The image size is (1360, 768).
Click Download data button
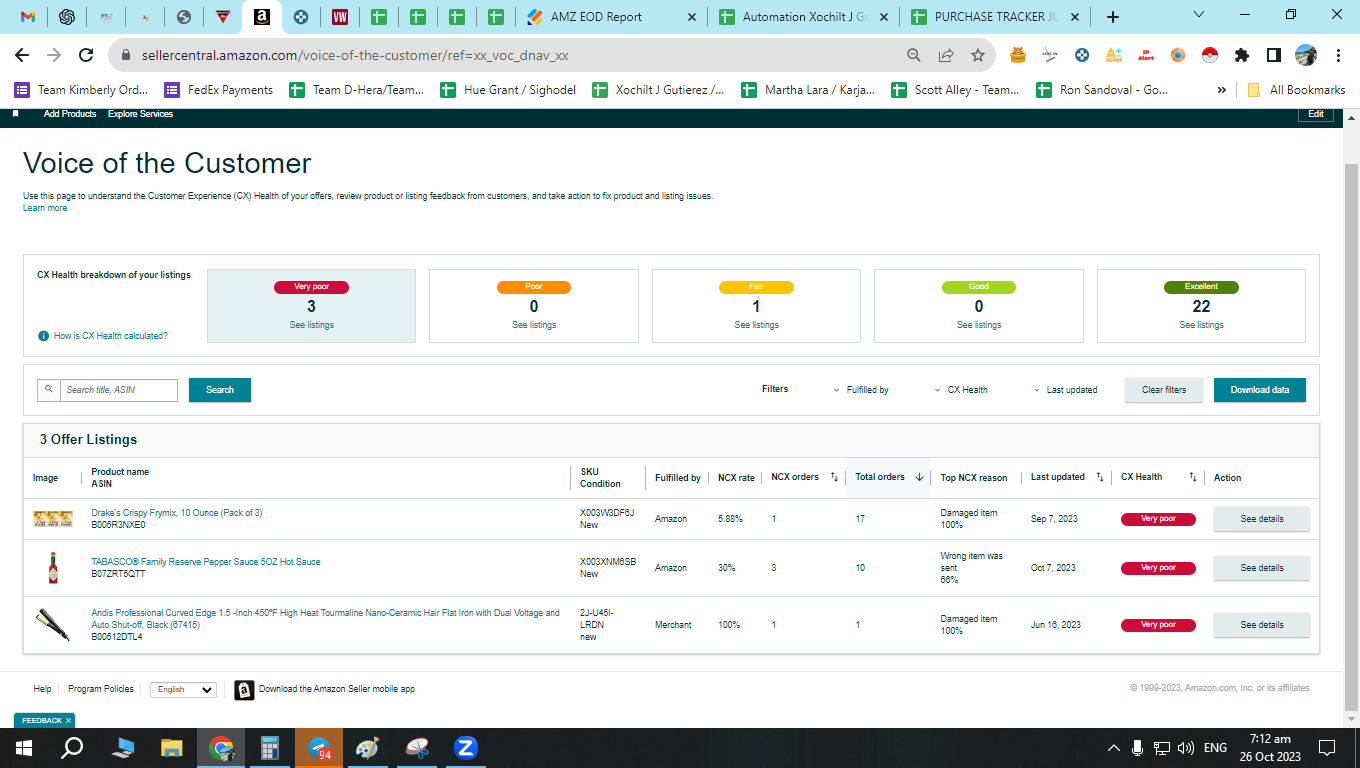[x=1260, y=390]
